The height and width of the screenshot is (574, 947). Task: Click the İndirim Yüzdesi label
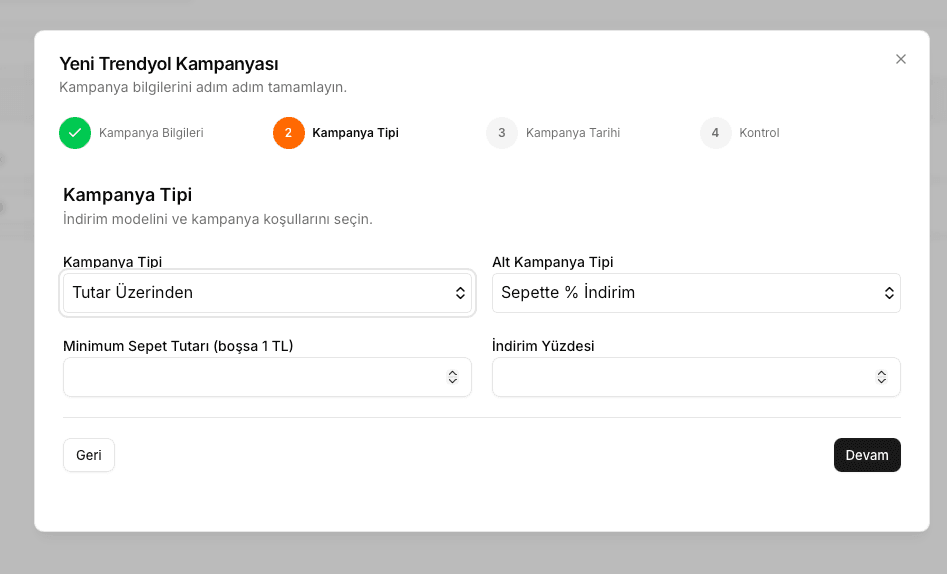click(543, 346)
